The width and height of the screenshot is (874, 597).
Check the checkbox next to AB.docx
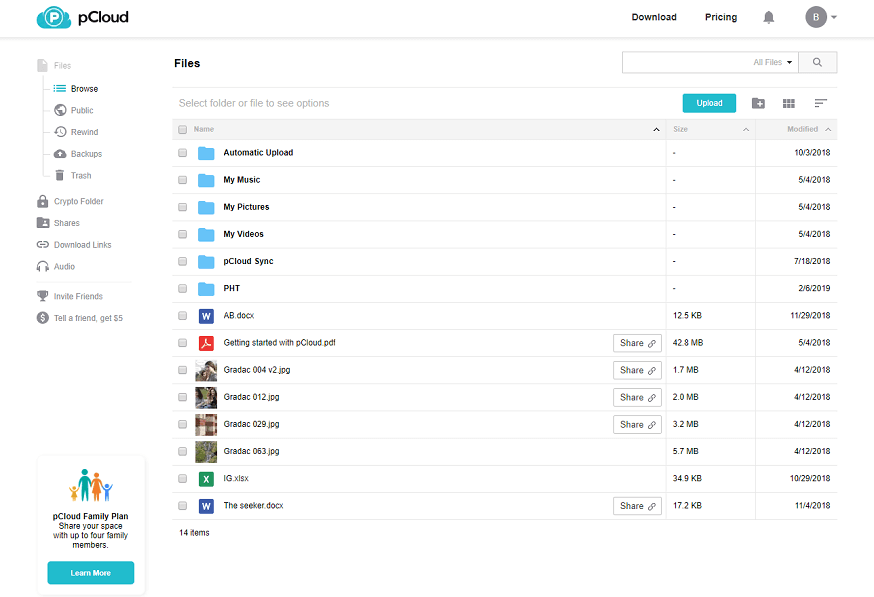pos(182,315)
